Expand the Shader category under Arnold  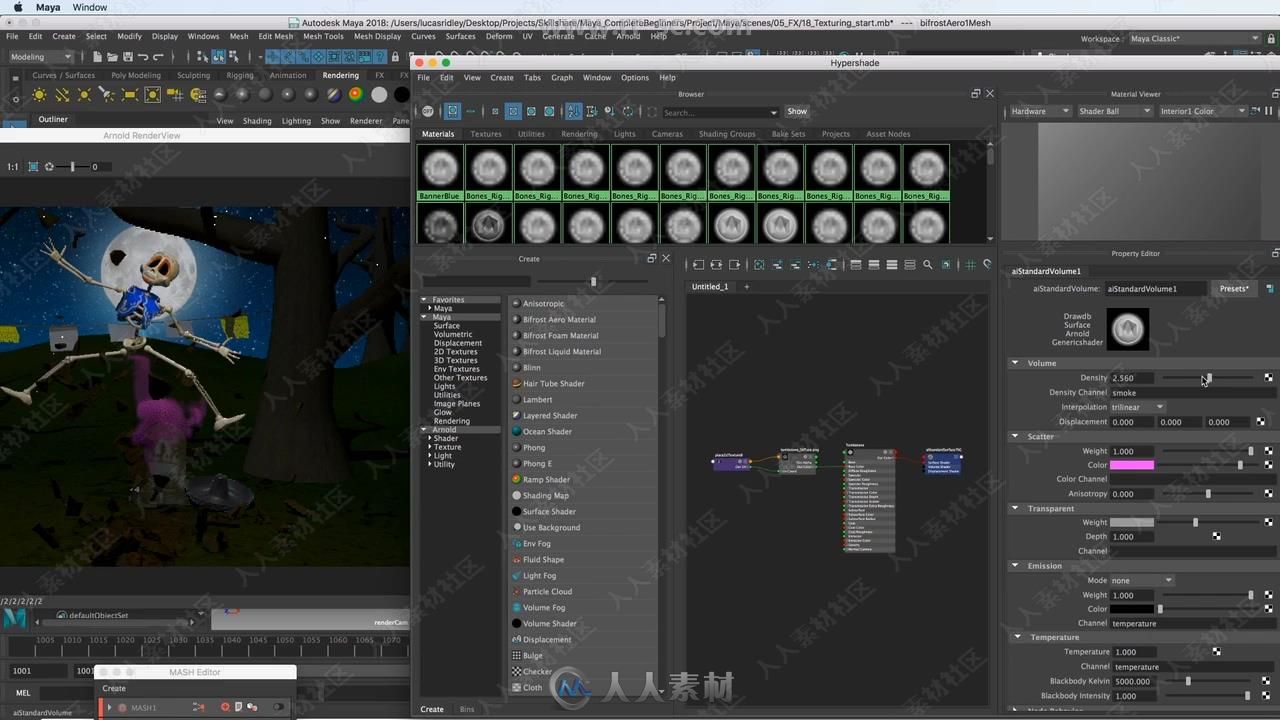point(429,438)
